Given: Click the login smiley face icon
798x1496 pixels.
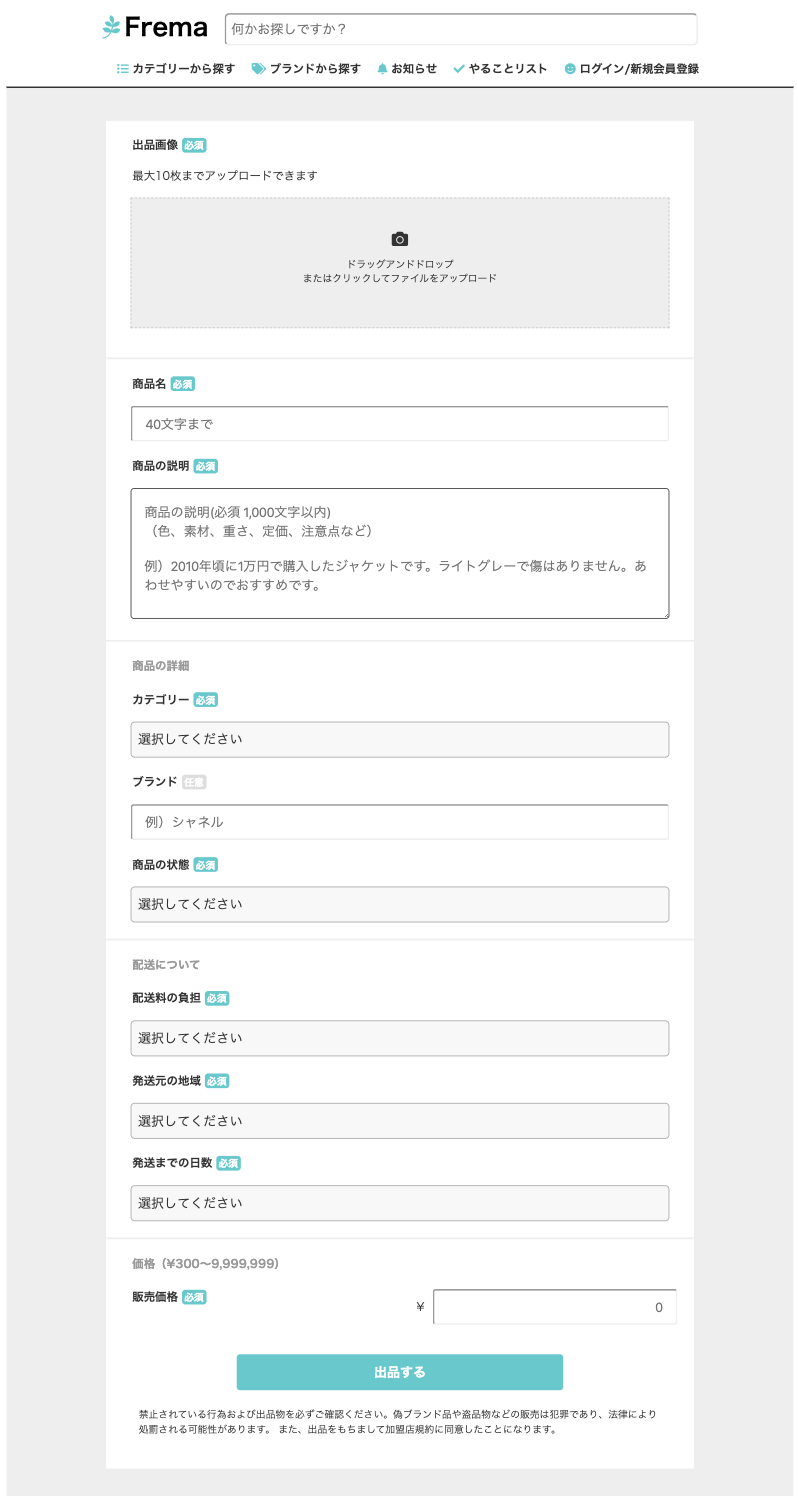Looking at the screenshot, I should tap(570, 69).
